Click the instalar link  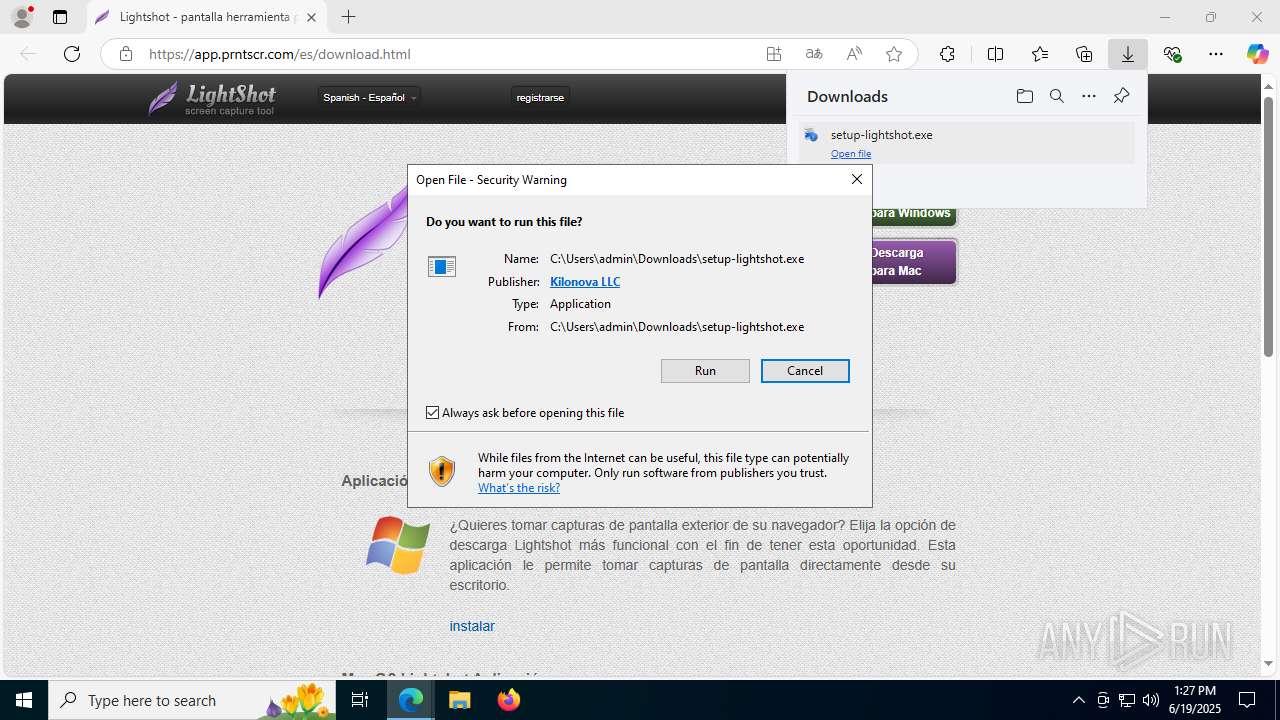(x=472, y=626)
